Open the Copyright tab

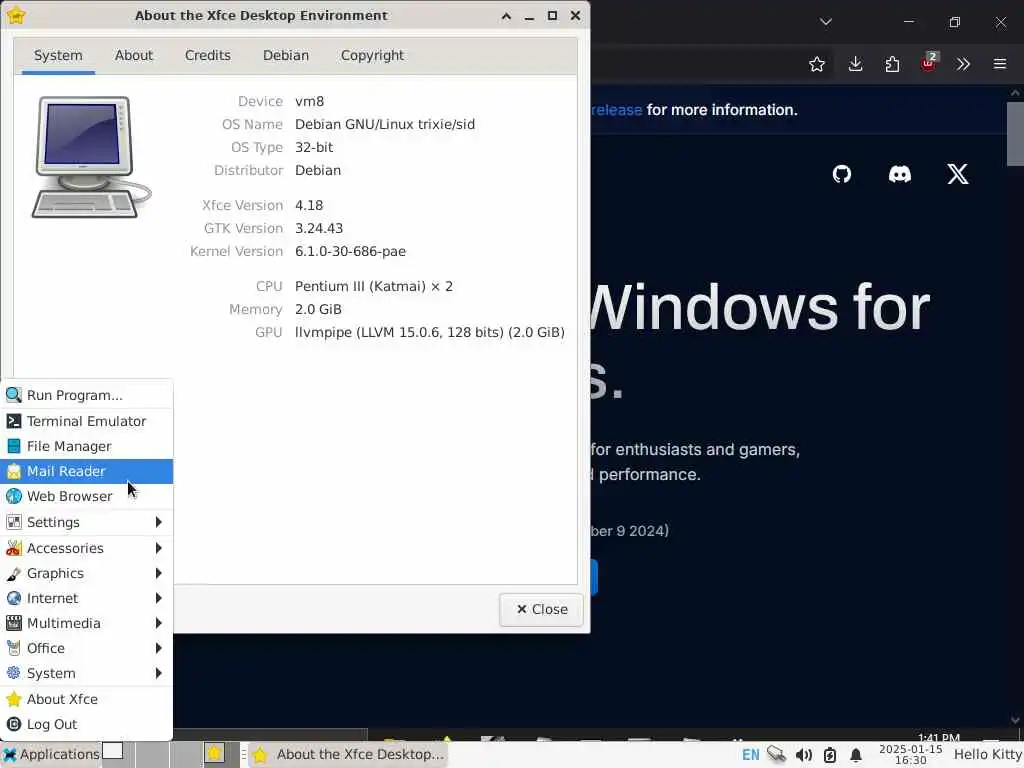pos(372,56)
